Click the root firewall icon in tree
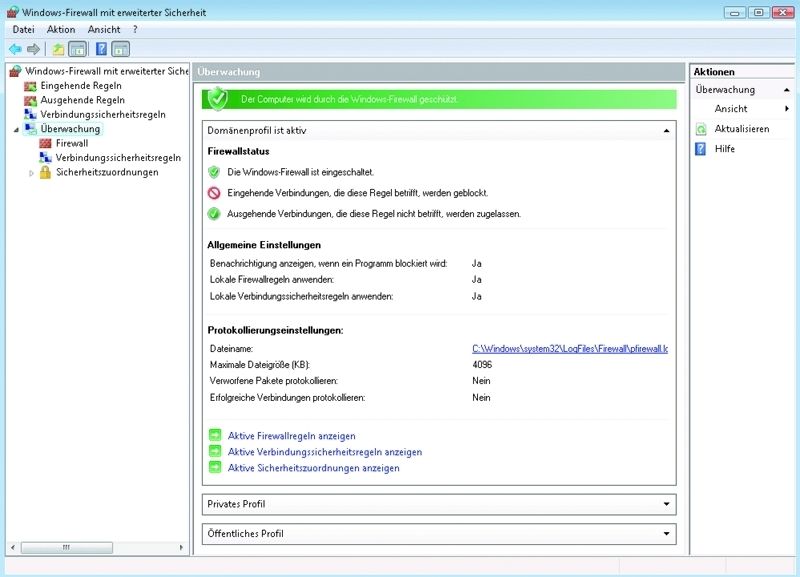Screen dimensions: 800x577 (x=15, y=71)
